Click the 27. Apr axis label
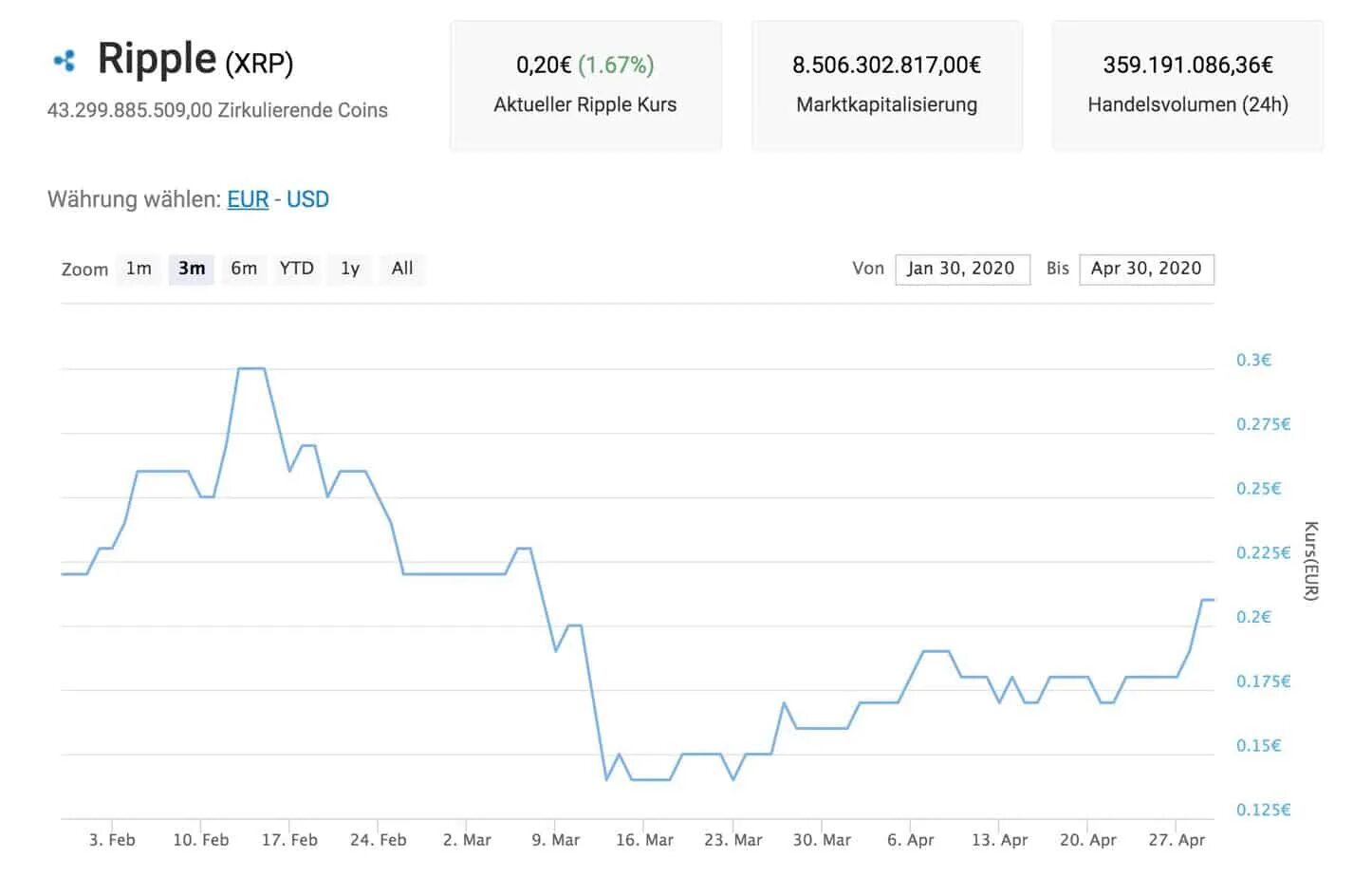 [x=1177, y=840]
